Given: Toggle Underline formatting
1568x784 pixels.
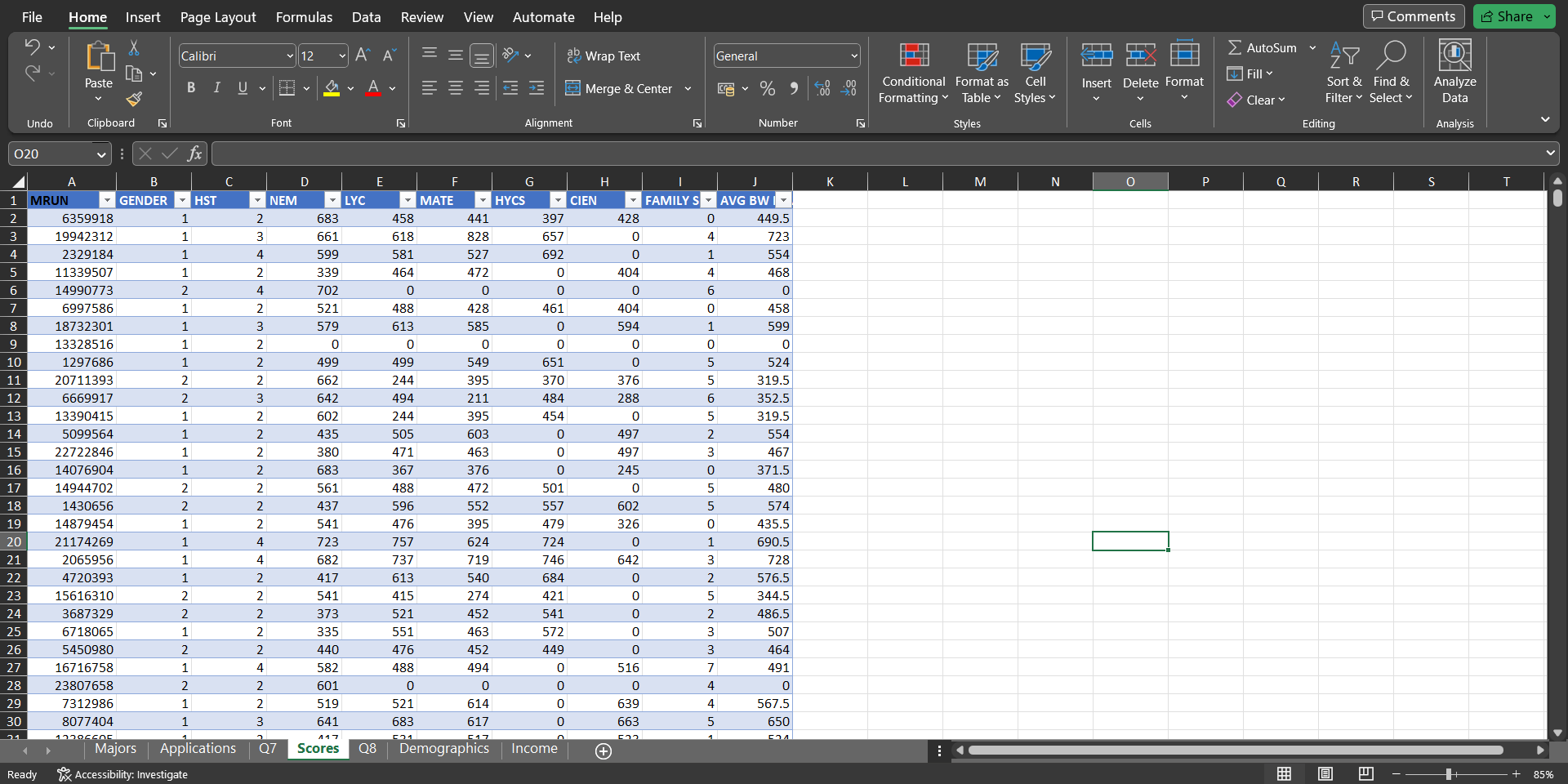Looking at the screenshot, I should click(x=243, y=88).
